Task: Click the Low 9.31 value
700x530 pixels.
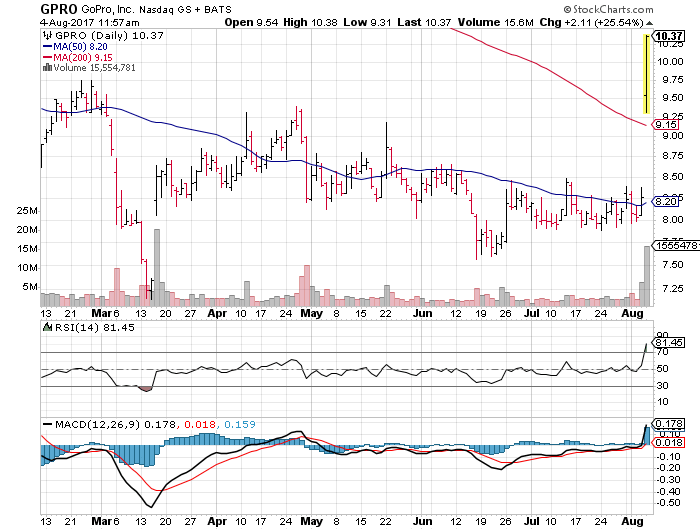Action: click(x=368, y=22)
